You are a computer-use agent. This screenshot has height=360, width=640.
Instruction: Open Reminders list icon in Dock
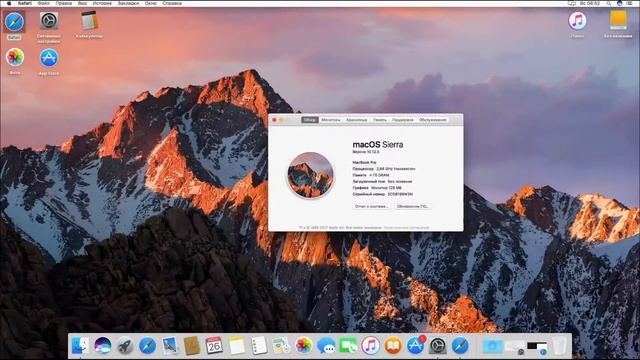(x=259, y=346)
